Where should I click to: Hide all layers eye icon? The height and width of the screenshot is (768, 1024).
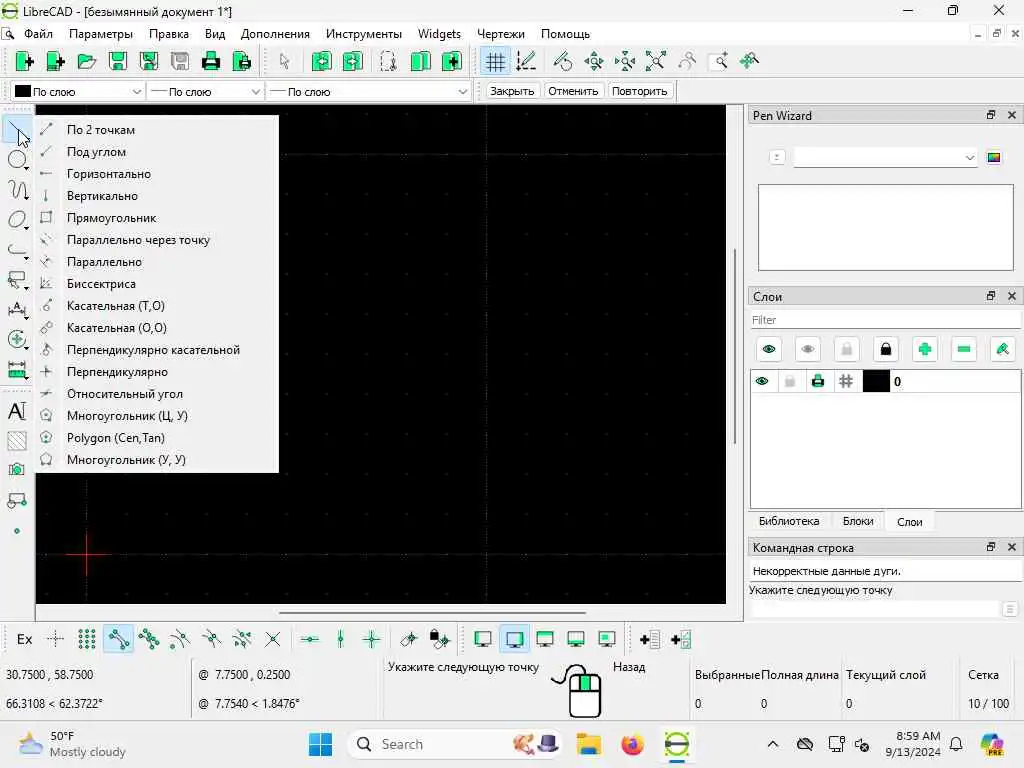pyautogui.click(x=808, y=349)
